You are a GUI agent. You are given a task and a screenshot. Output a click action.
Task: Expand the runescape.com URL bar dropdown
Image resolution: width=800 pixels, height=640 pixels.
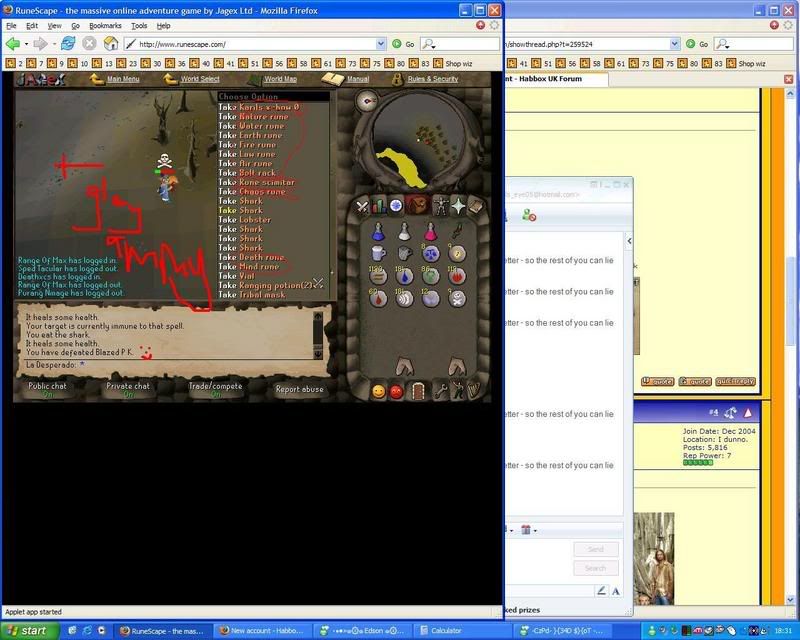pyautogui.click(x=381, y=44)
